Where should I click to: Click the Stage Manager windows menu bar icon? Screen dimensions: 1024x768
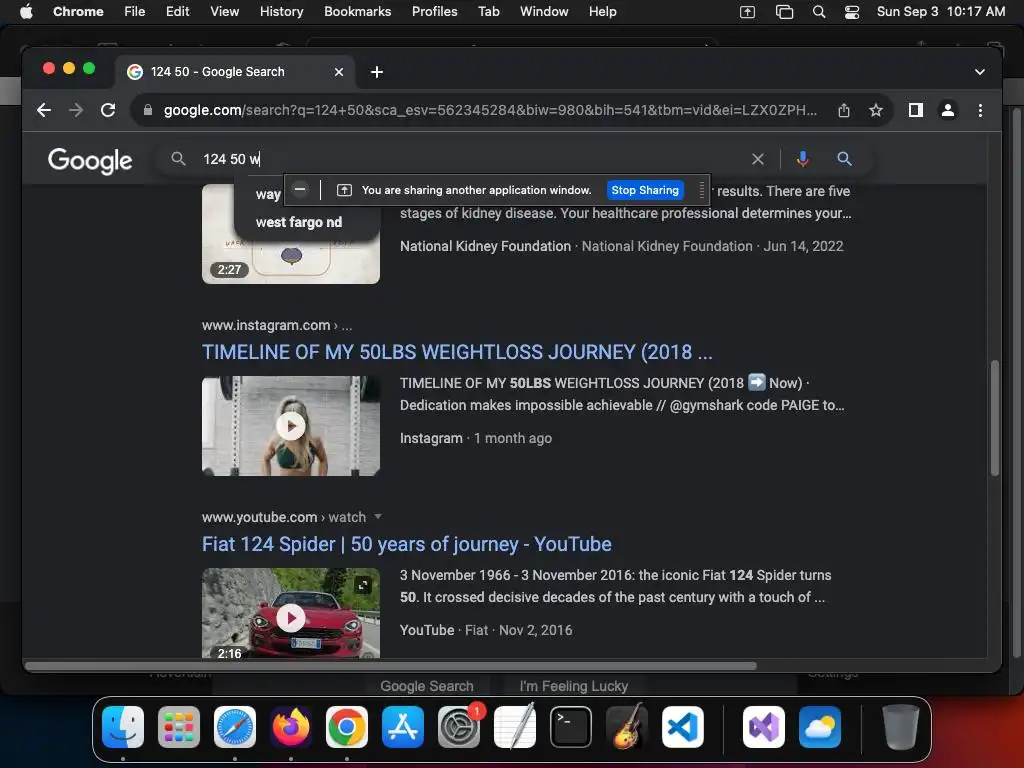tap(784, 12)
